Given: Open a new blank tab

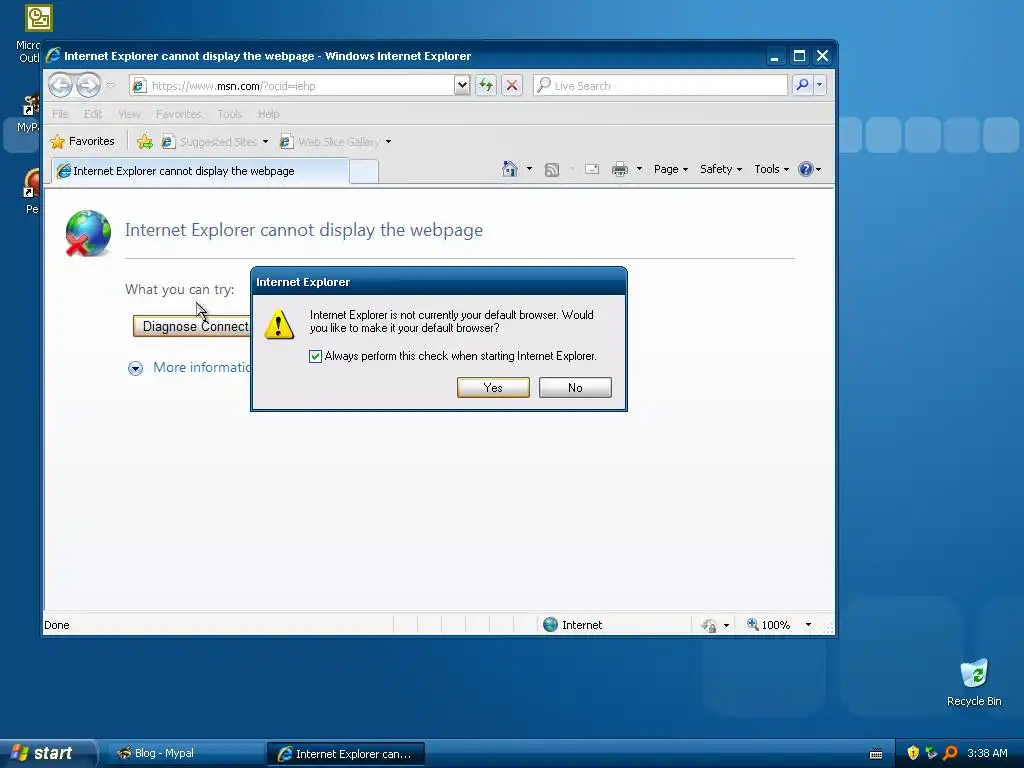Looking at the screenshot, I should [364, 172].
